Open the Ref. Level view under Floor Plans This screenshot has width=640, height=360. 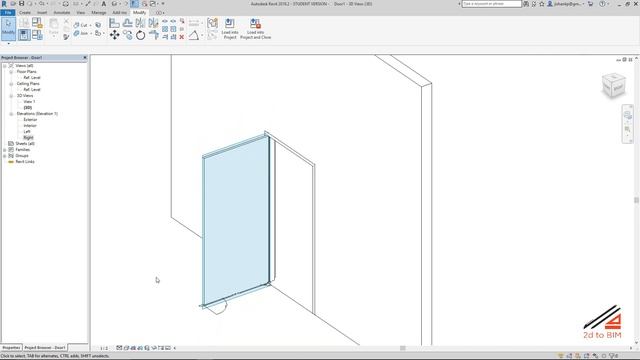click(x=32, y=78)
